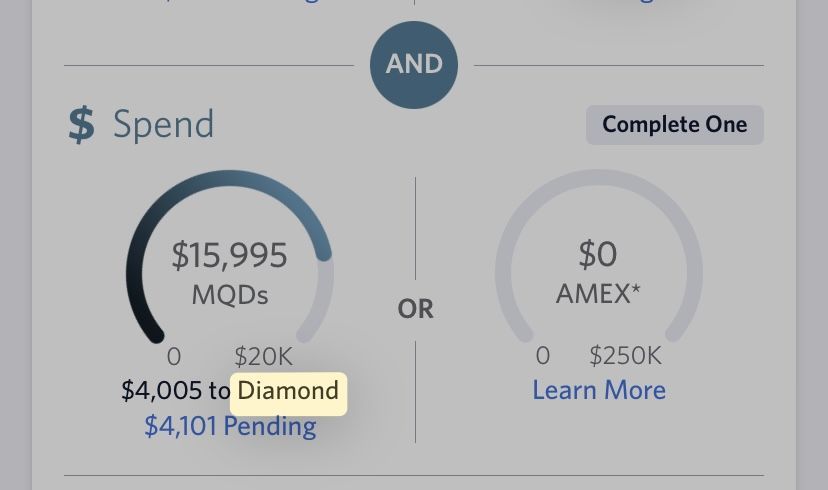Open the $4,101 Pending link
This screenshot has height=490, width=828.
point(230,426)
